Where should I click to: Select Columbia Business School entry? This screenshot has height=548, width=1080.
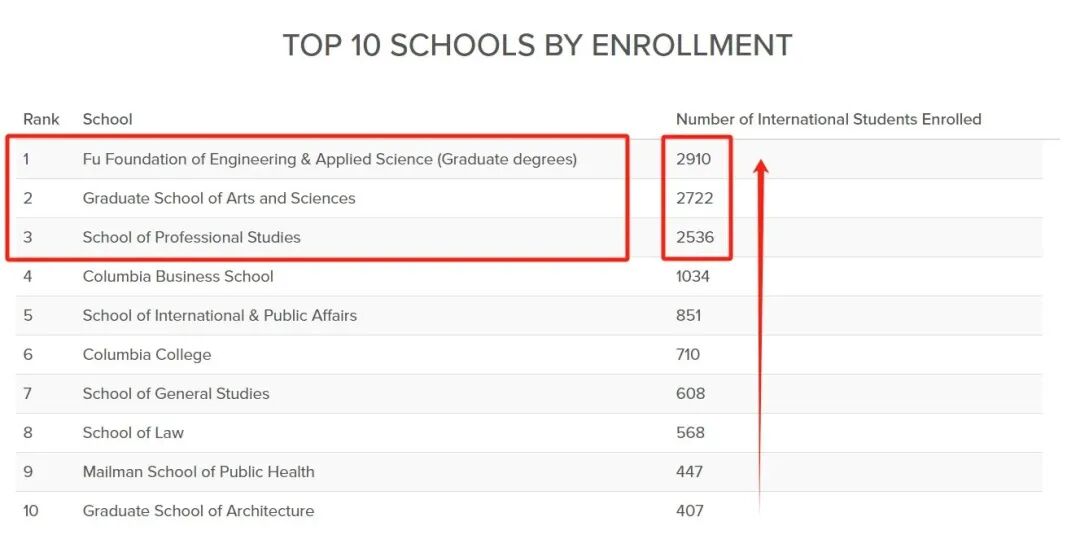click(178, 277)
